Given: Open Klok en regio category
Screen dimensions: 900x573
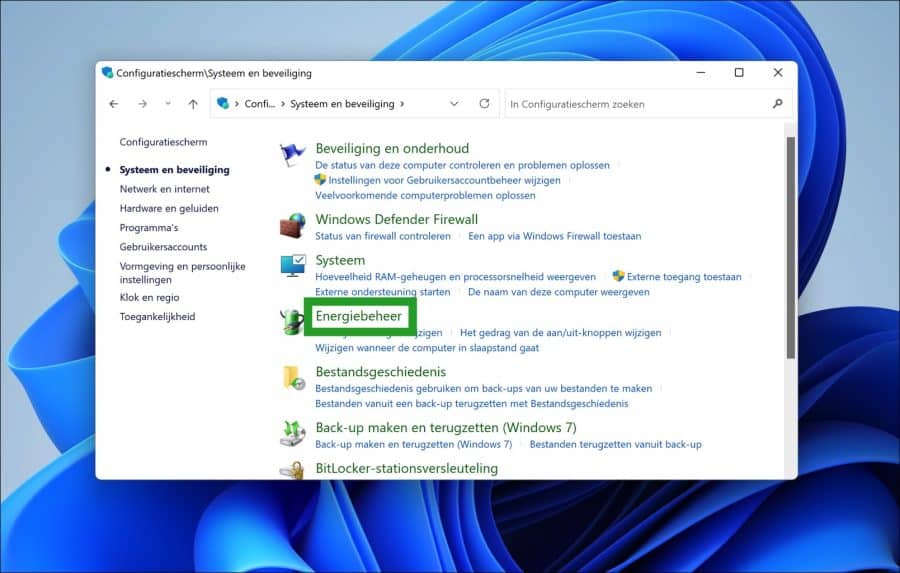Looking at the screenshot, I should (150, 297).
